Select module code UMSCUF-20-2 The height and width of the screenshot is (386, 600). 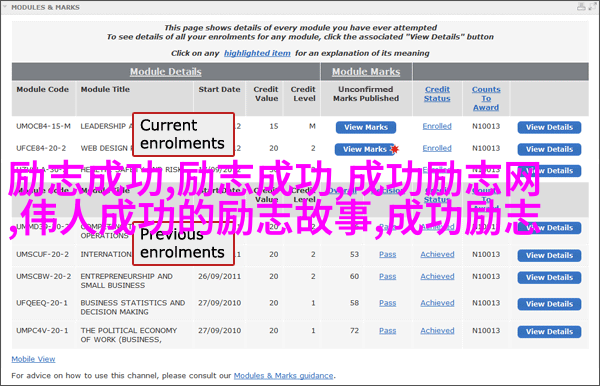(42, 254)
